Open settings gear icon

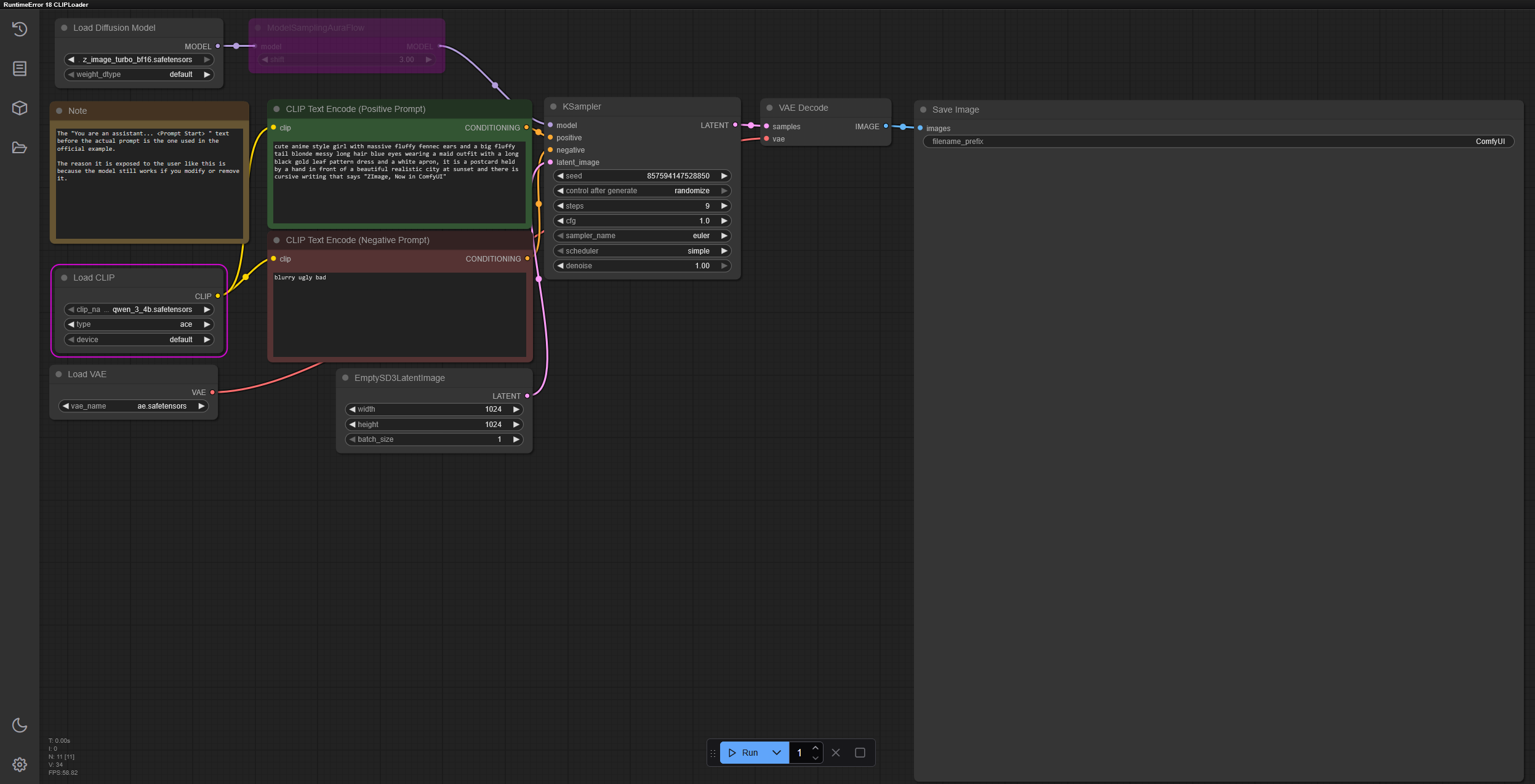click(x=20, y=764)
